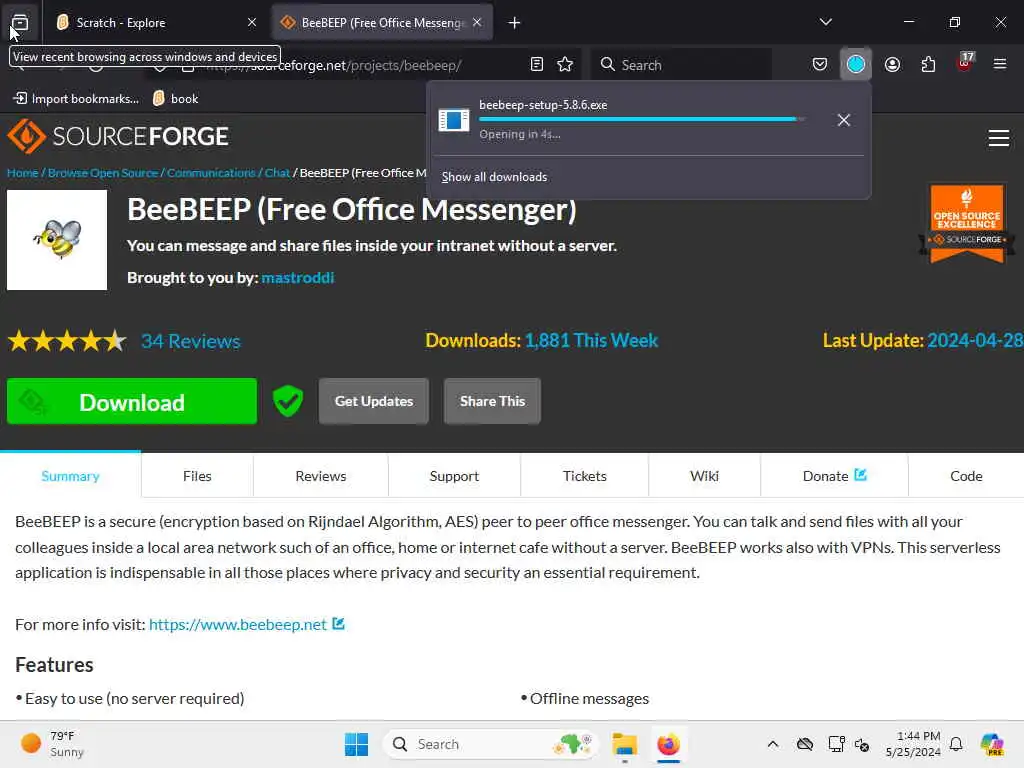Open the extension icon with 17 badge

[965, 63]
